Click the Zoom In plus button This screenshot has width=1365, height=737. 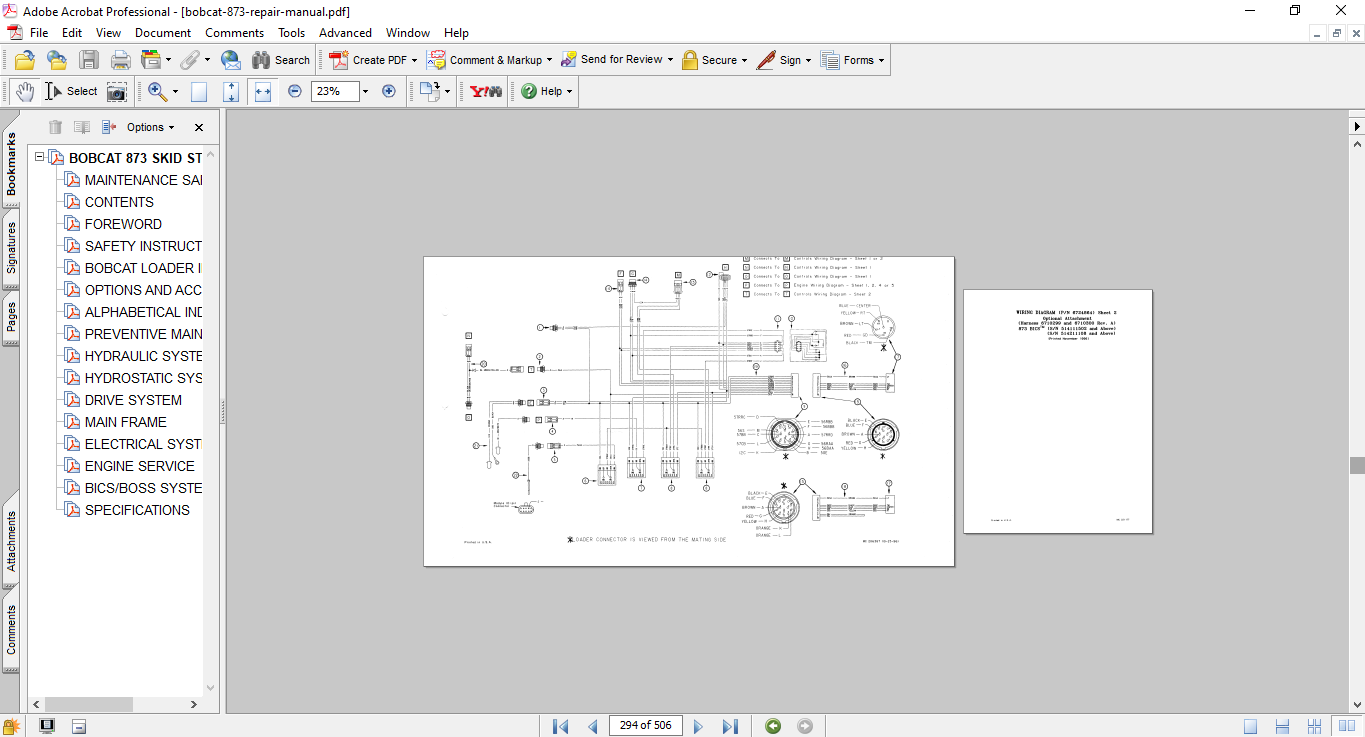[x=389, y=91]
